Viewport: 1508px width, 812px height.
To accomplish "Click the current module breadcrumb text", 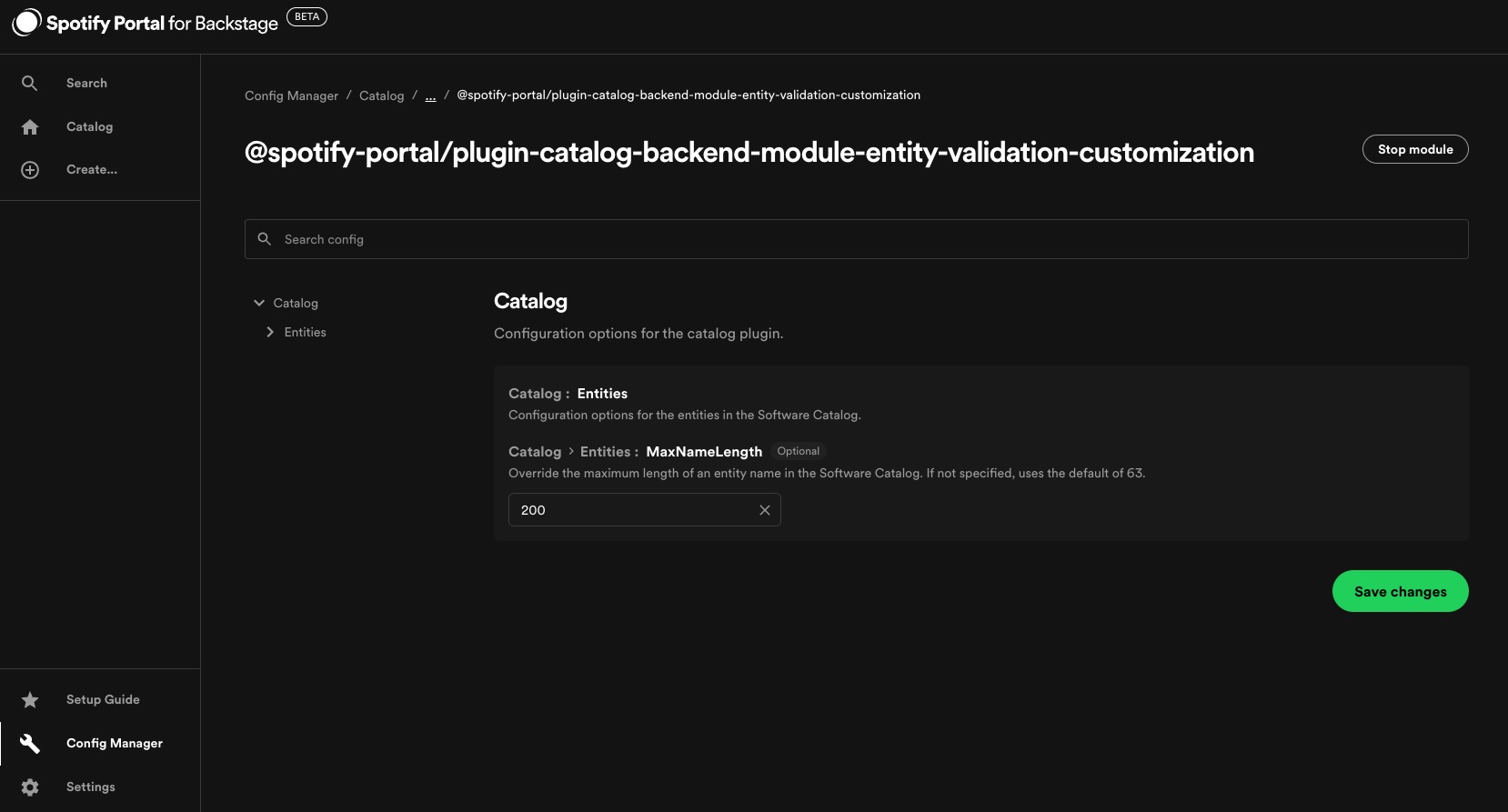I will tap(689, 95).
